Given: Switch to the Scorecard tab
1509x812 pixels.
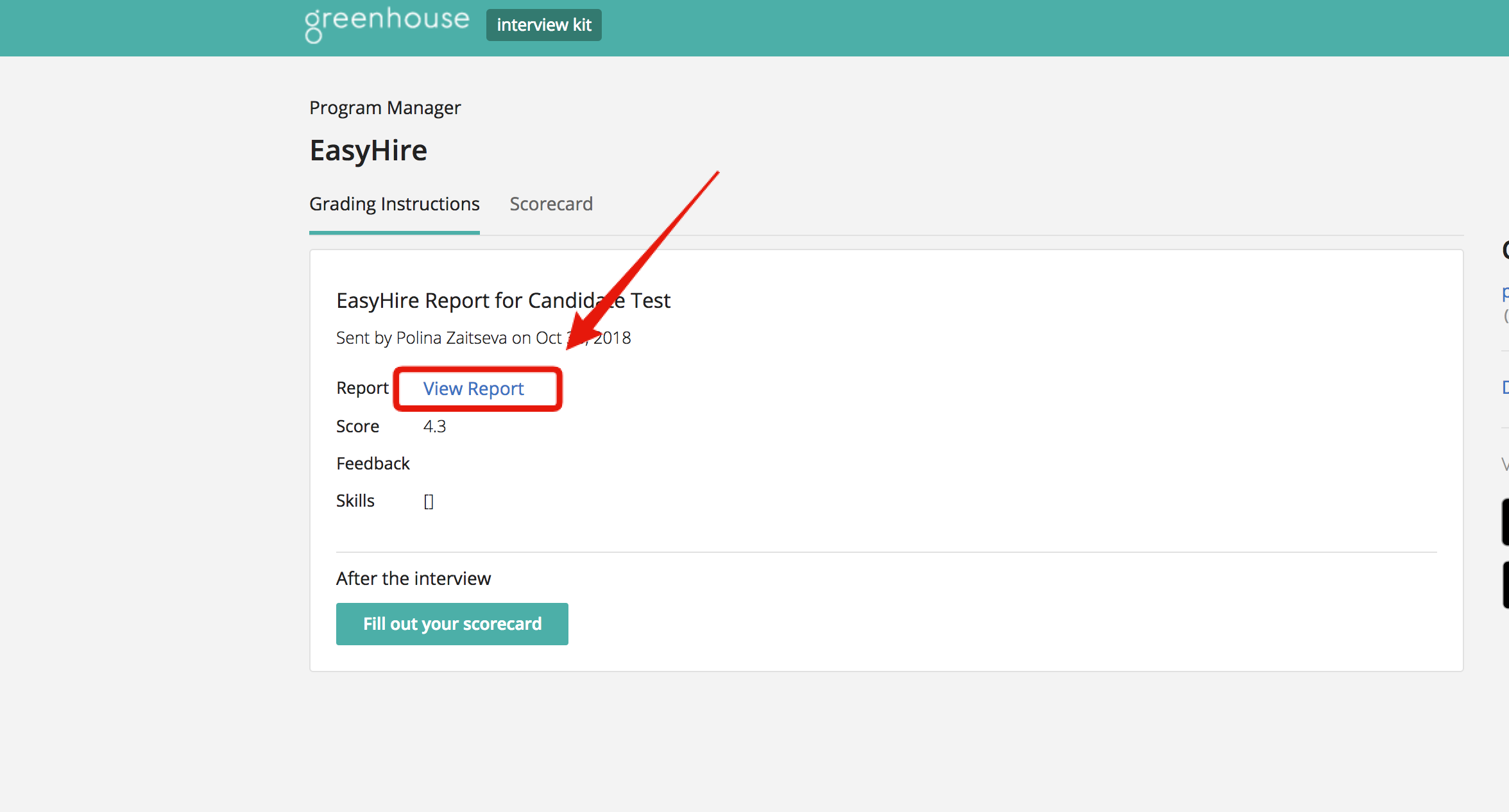Looking at the screenshot, I should pyautogui.click(x=550, y=204).
